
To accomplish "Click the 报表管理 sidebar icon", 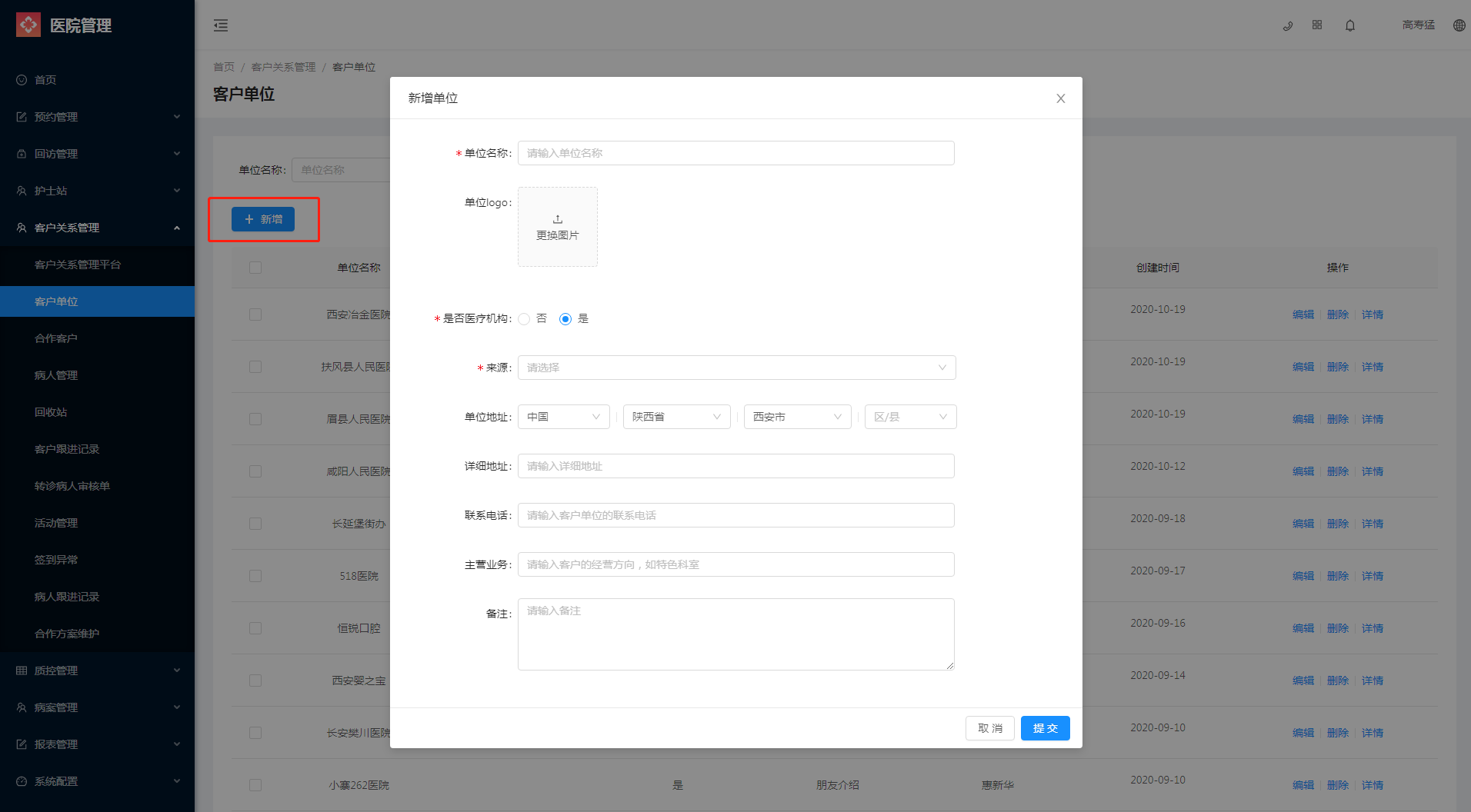I will (x=22, y=744).
